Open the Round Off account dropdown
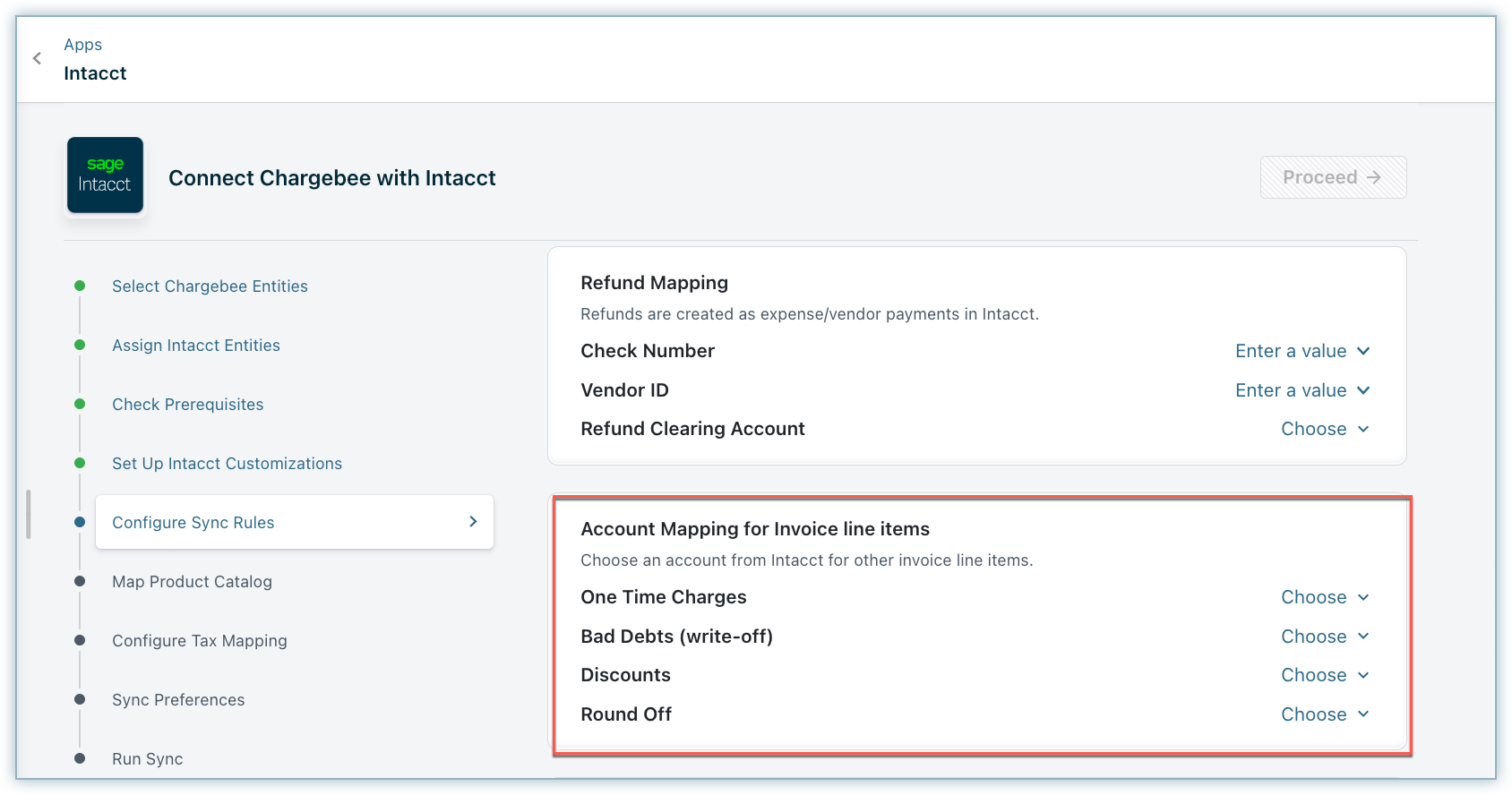Screen dimensions: 1512x795 pos(1324,714)
